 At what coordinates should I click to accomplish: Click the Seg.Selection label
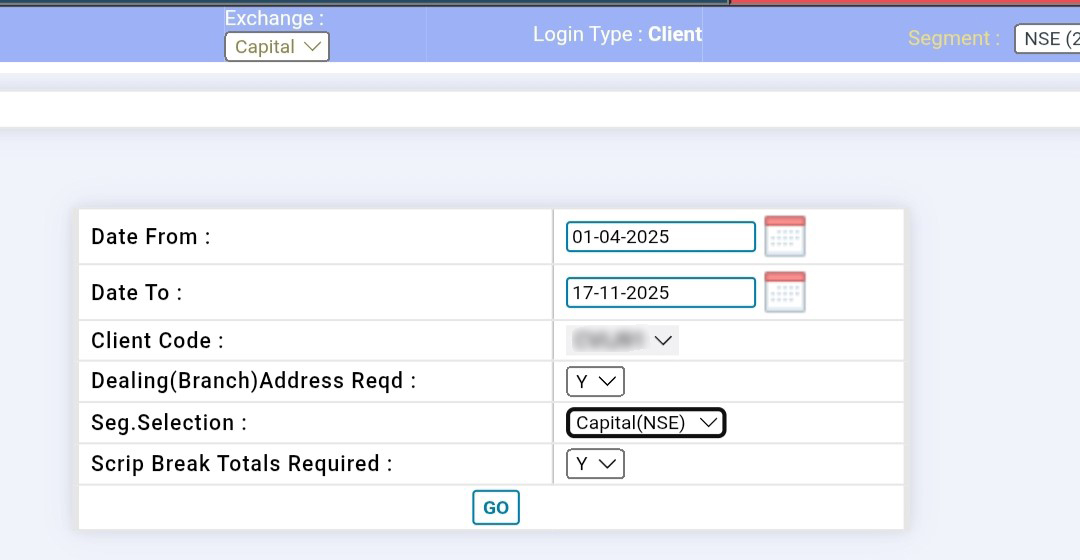(168, 423)
